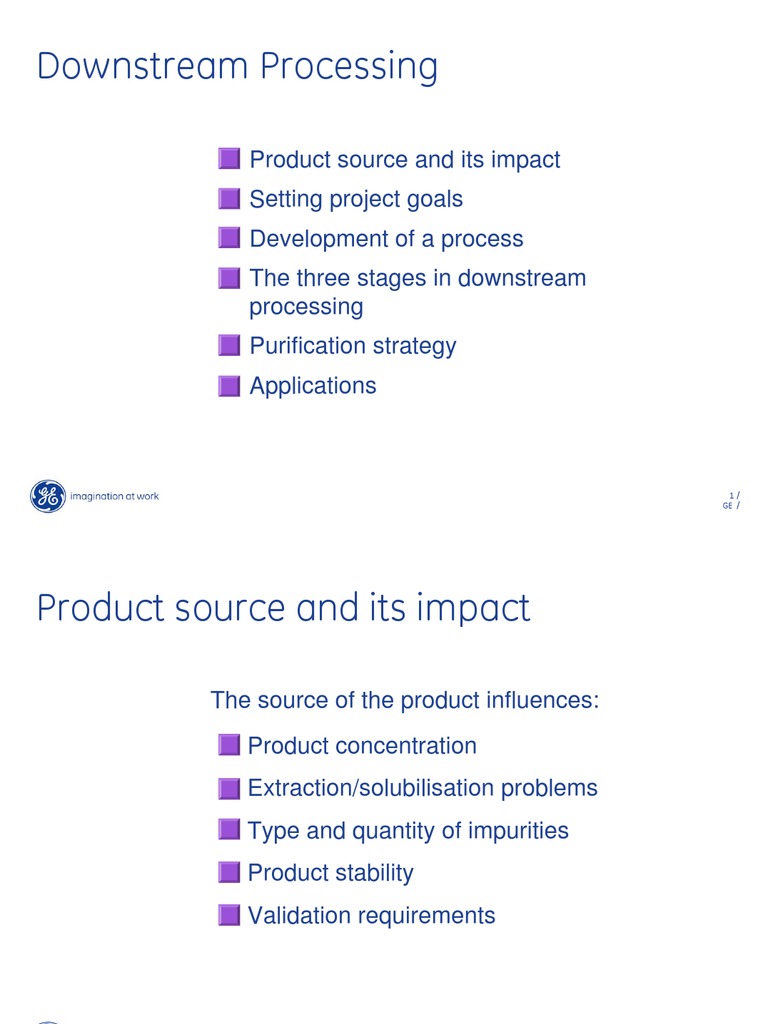Click the 'imagination at work' tagline

pos(114,496)
